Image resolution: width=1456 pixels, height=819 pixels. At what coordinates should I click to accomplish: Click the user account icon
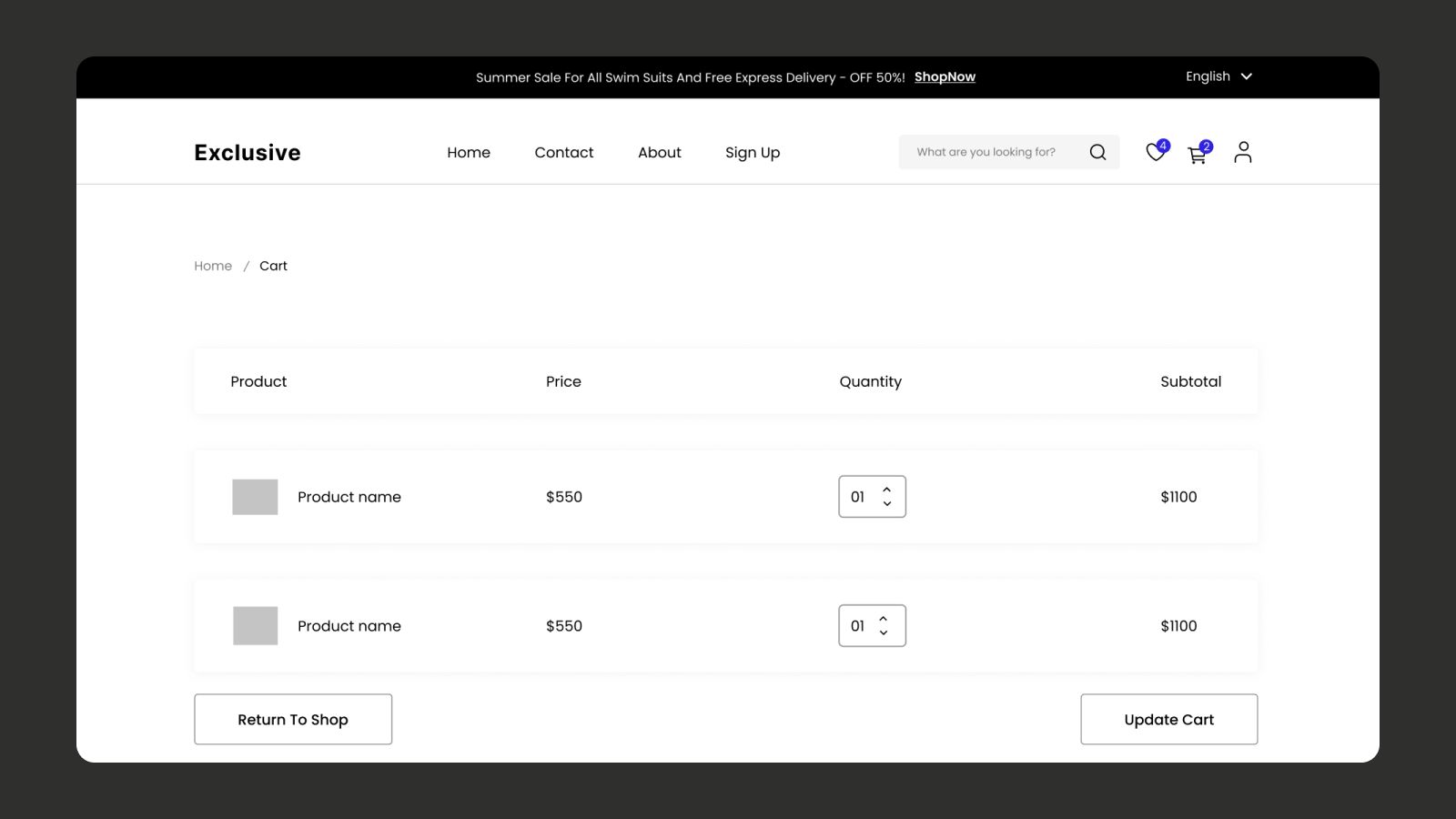pyautogui.click(x=1242, y=152)
